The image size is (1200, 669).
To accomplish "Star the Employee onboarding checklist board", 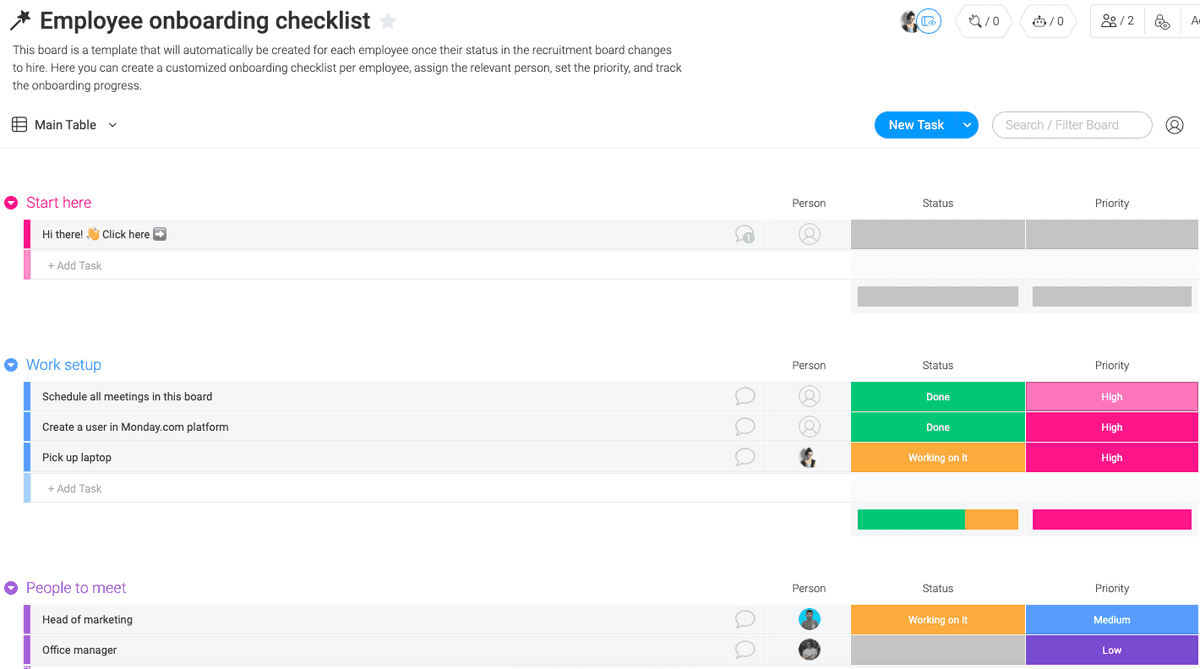I will pos(388,20).
